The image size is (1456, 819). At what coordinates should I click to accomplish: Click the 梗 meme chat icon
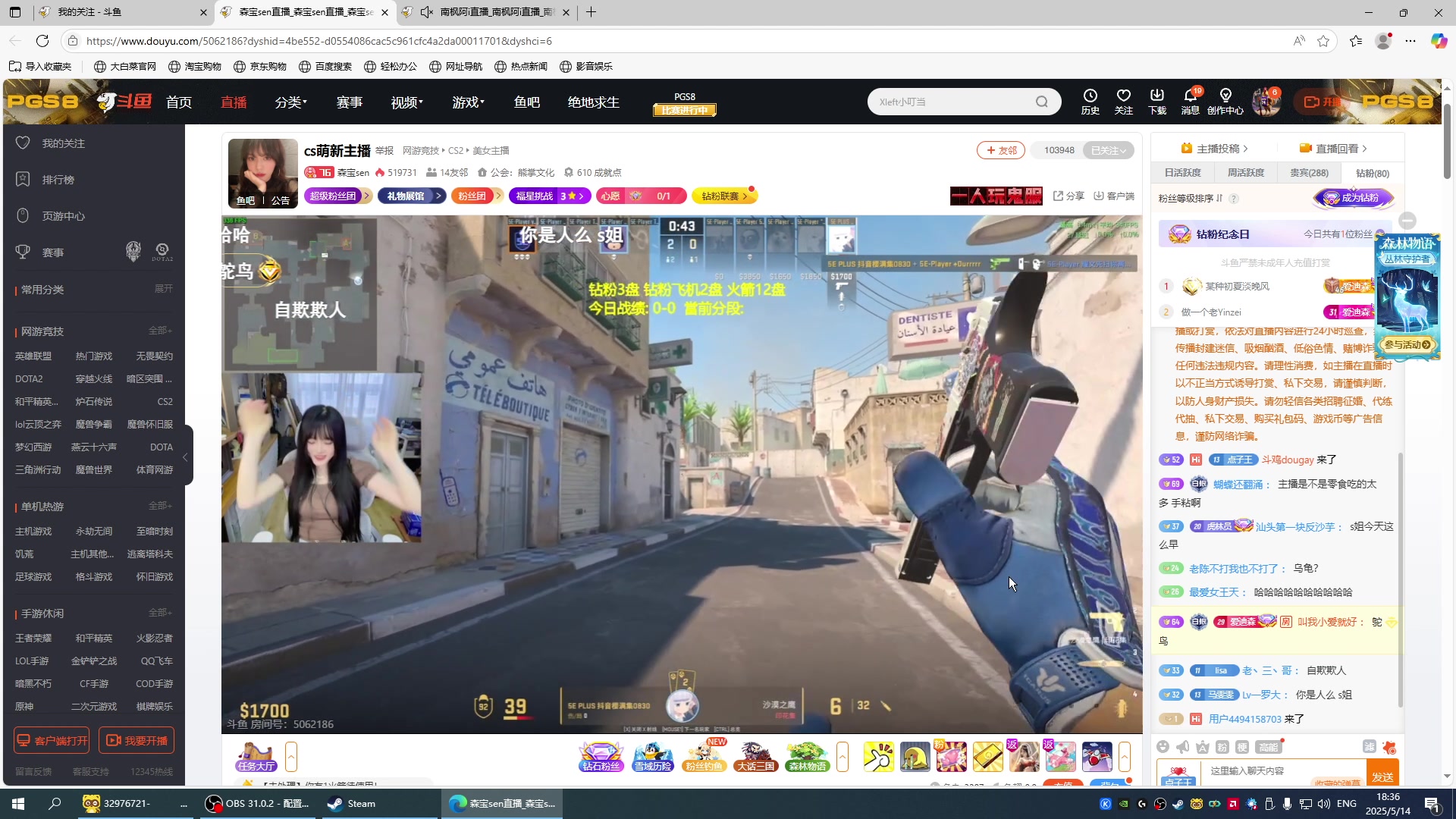pos(1241,747)
